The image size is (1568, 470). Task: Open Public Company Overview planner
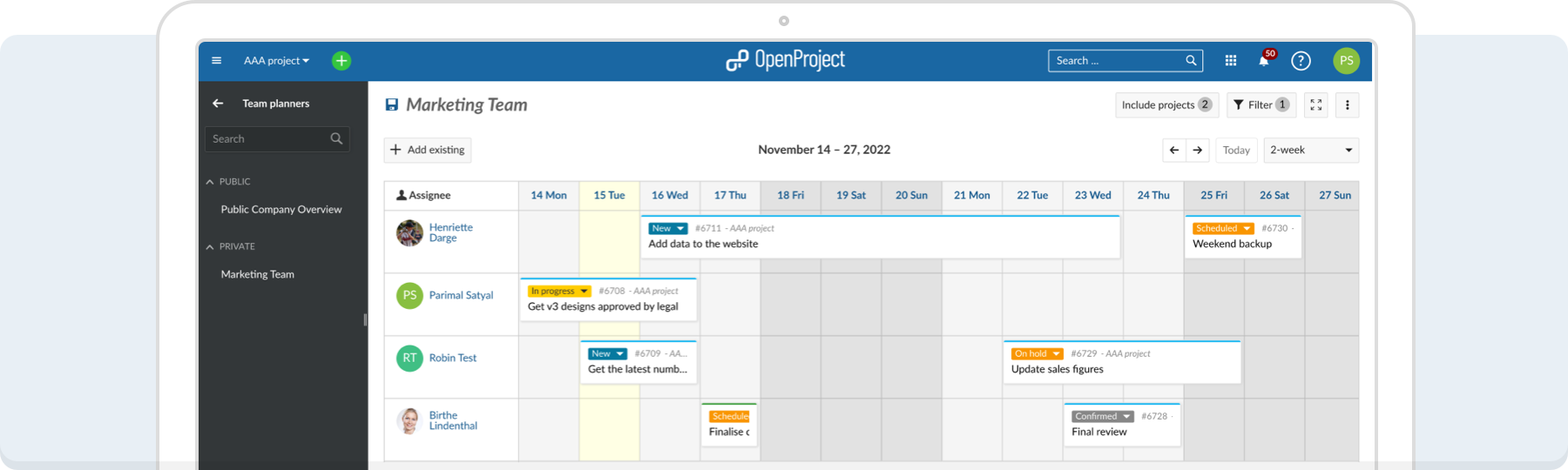click(280, 210)
